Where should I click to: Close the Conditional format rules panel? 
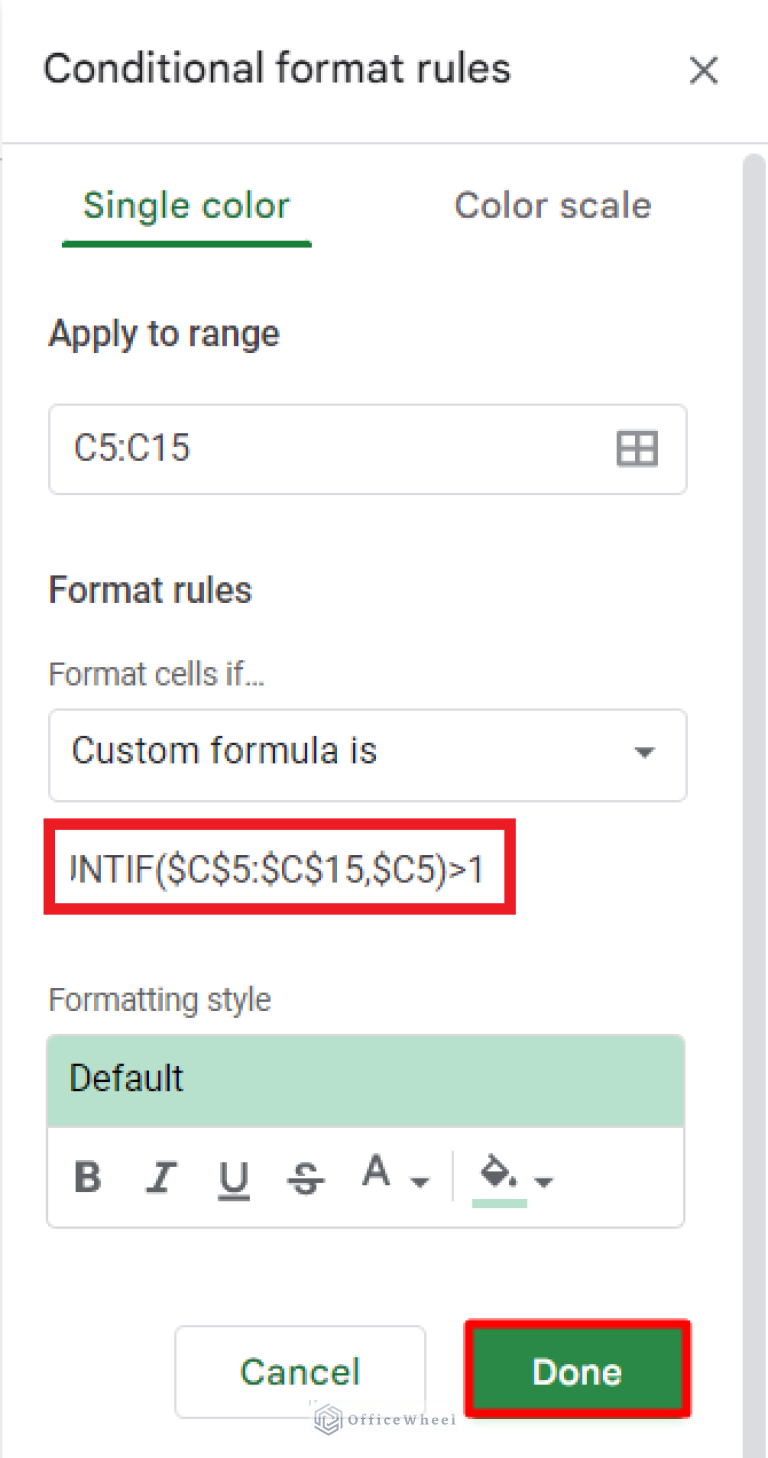(704, 70)
